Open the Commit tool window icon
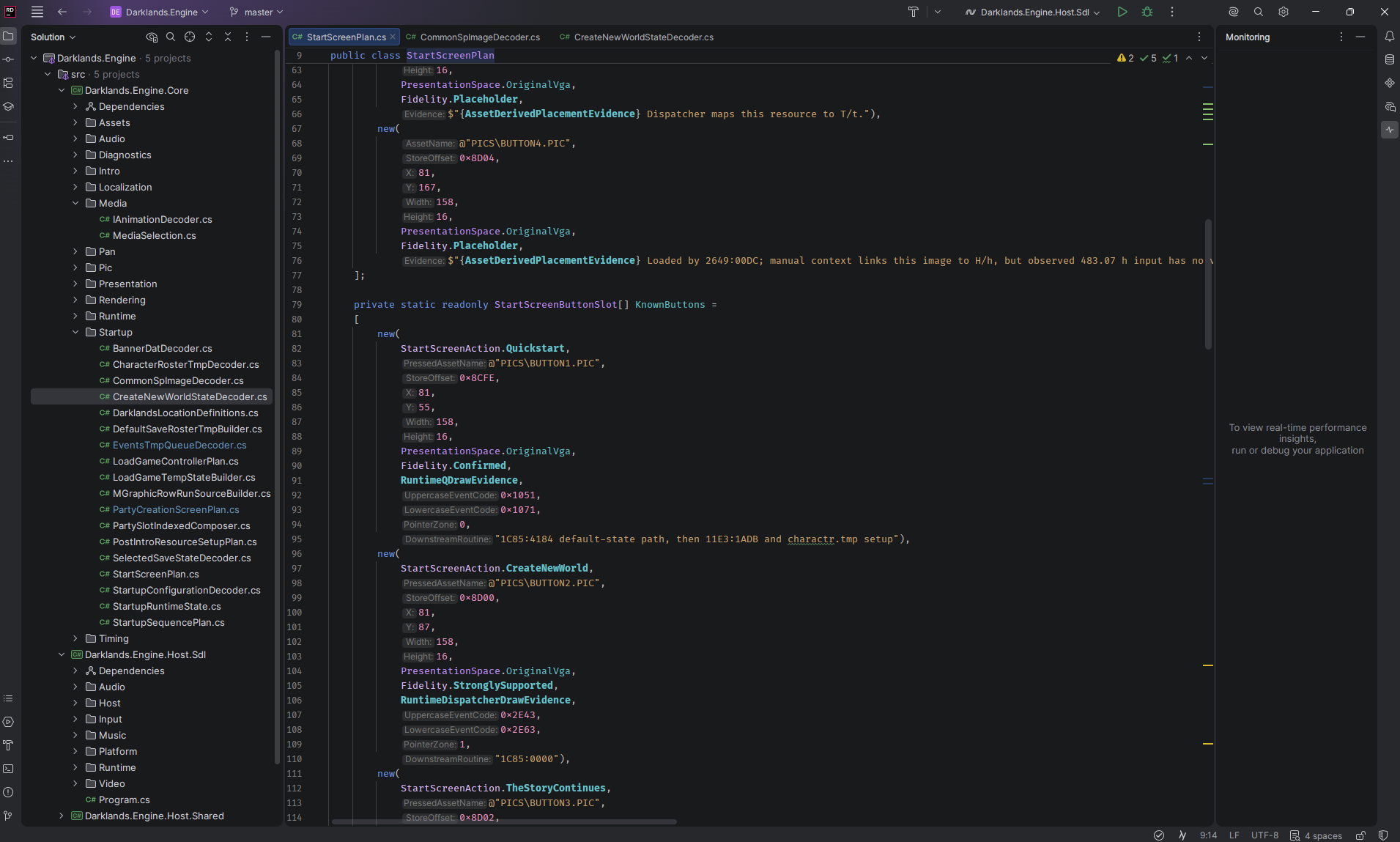Screen dimensions: 1400x842 pyautogui.click(x=9, y=59)
